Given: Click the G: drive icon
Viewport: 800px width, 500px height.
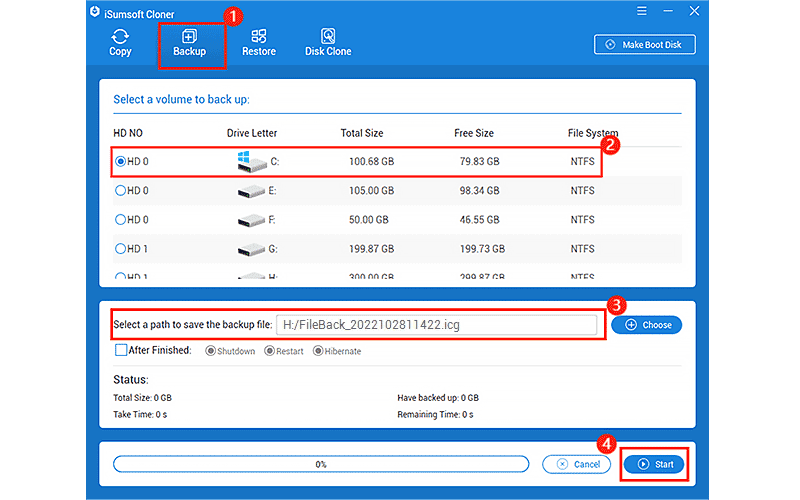Looking at the screenshot, I should (x=252, y=249).
